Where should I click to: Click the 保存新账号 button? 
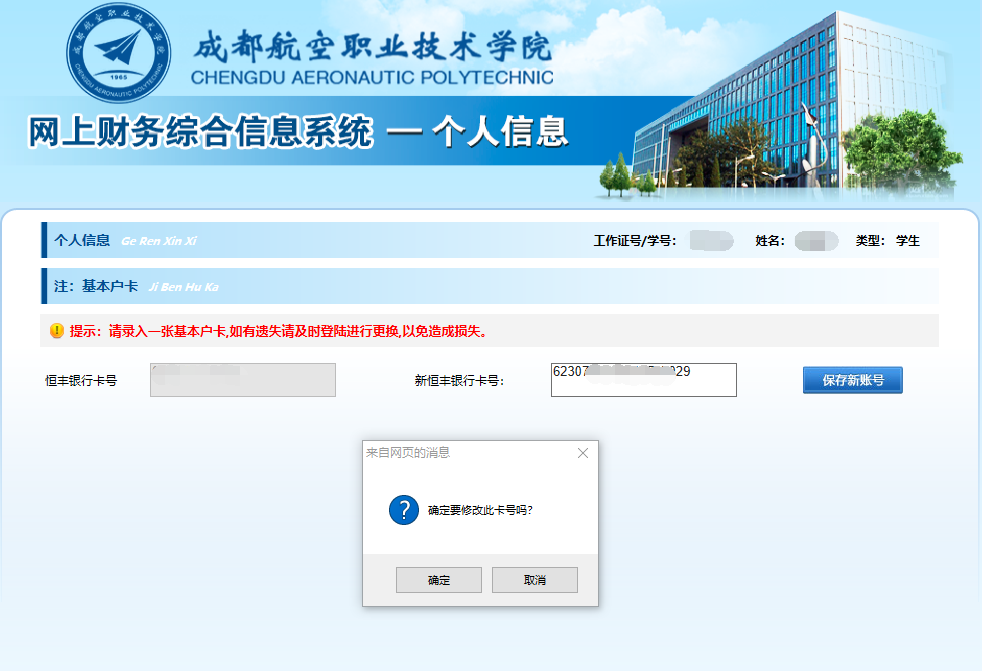[x=853, y=380]
